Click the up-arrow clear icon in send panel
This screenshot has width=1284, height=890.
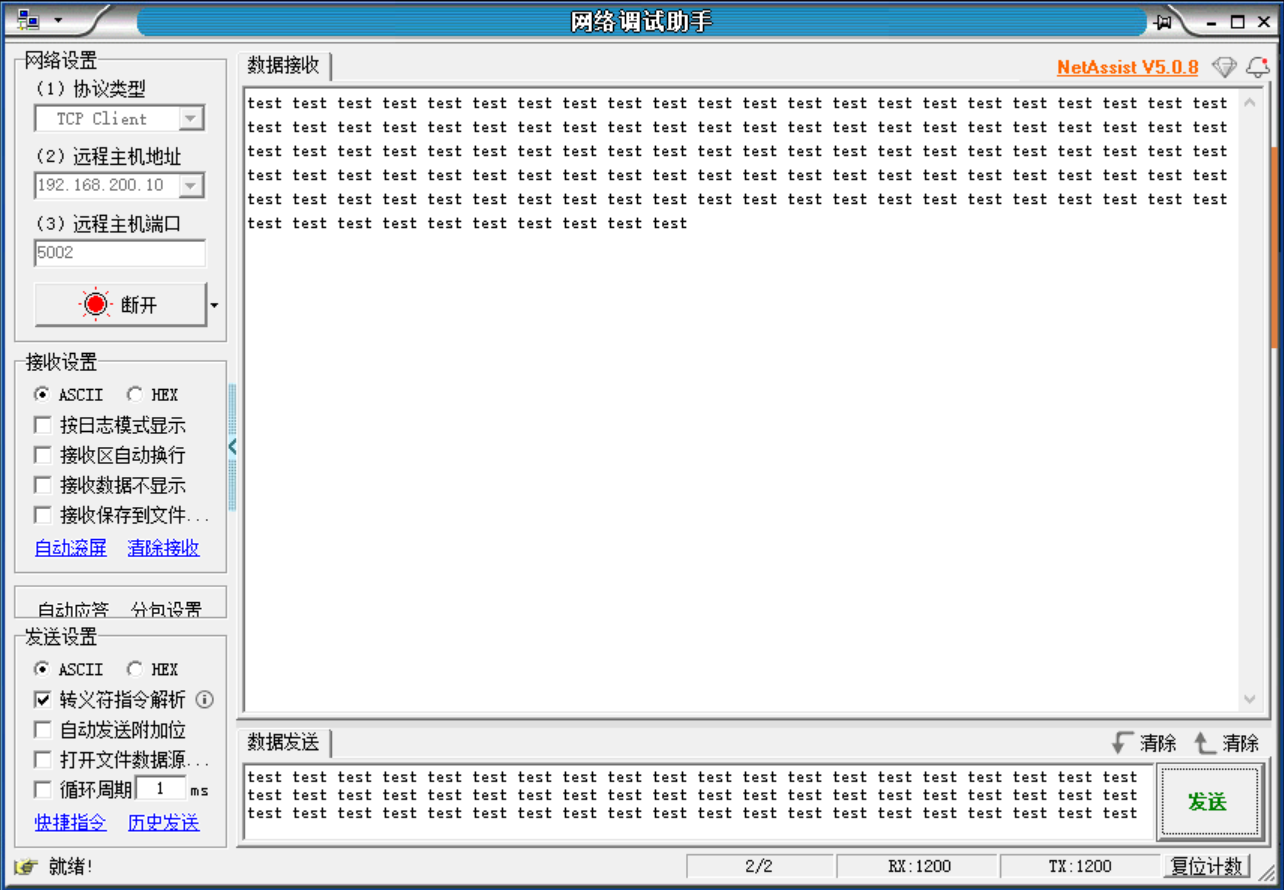1204,743
